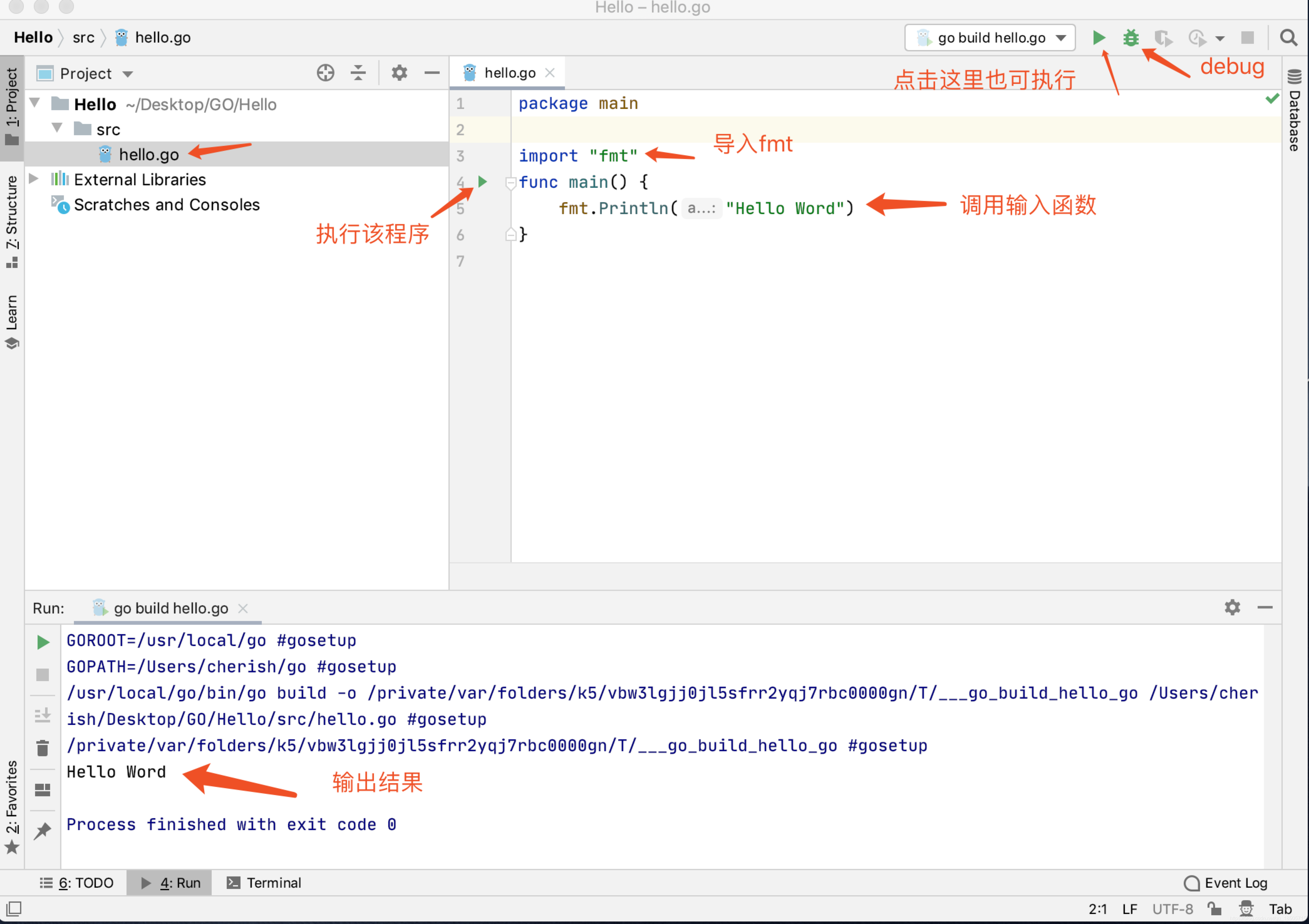Screen dimensions: 1309x924
Task: Click Locate file crosshair icon in Project panel
Action: pyautogui.click(x=326, y=73)
